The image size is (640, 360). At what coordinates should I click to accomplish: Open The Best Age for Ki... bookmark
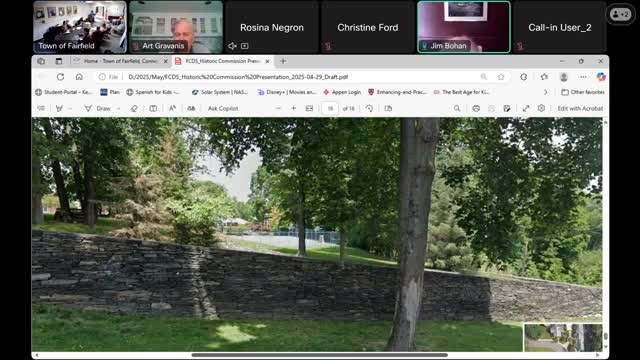462,92
